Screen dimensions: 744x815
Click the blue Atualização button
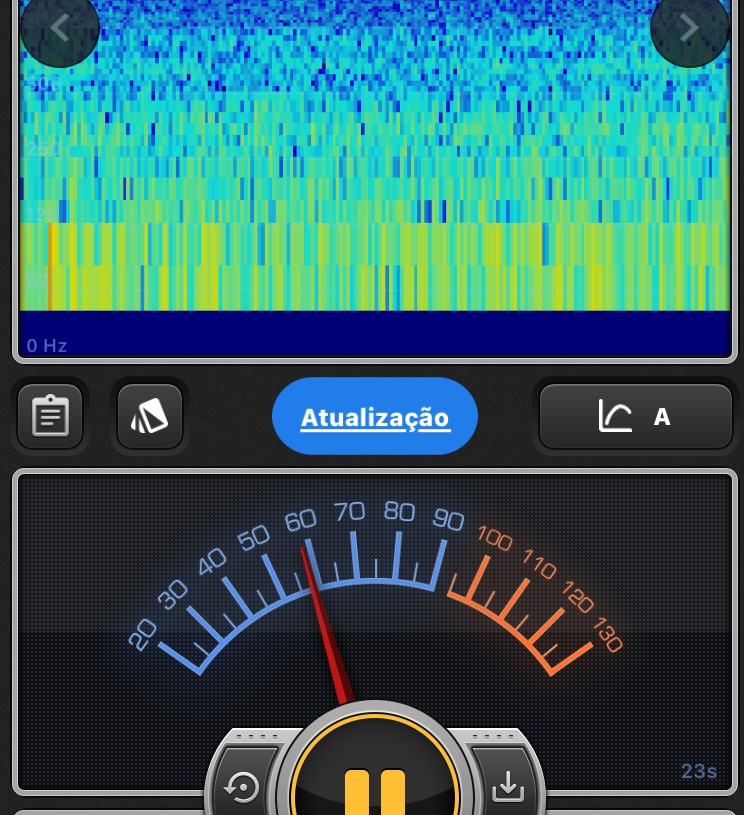pyautogui.click(x=375, y=416)
